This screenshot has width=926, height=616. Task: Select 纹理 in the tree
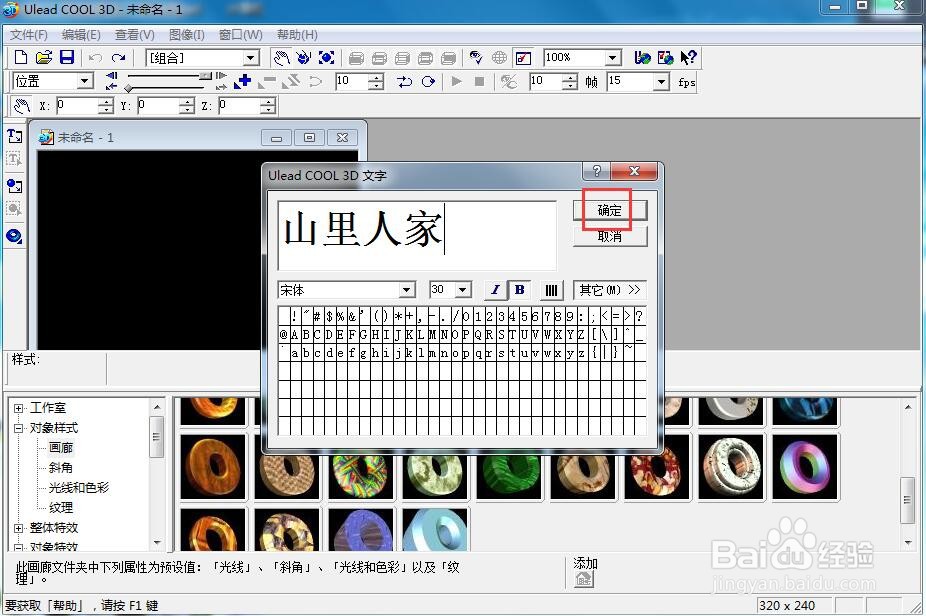tap(61, 508)
